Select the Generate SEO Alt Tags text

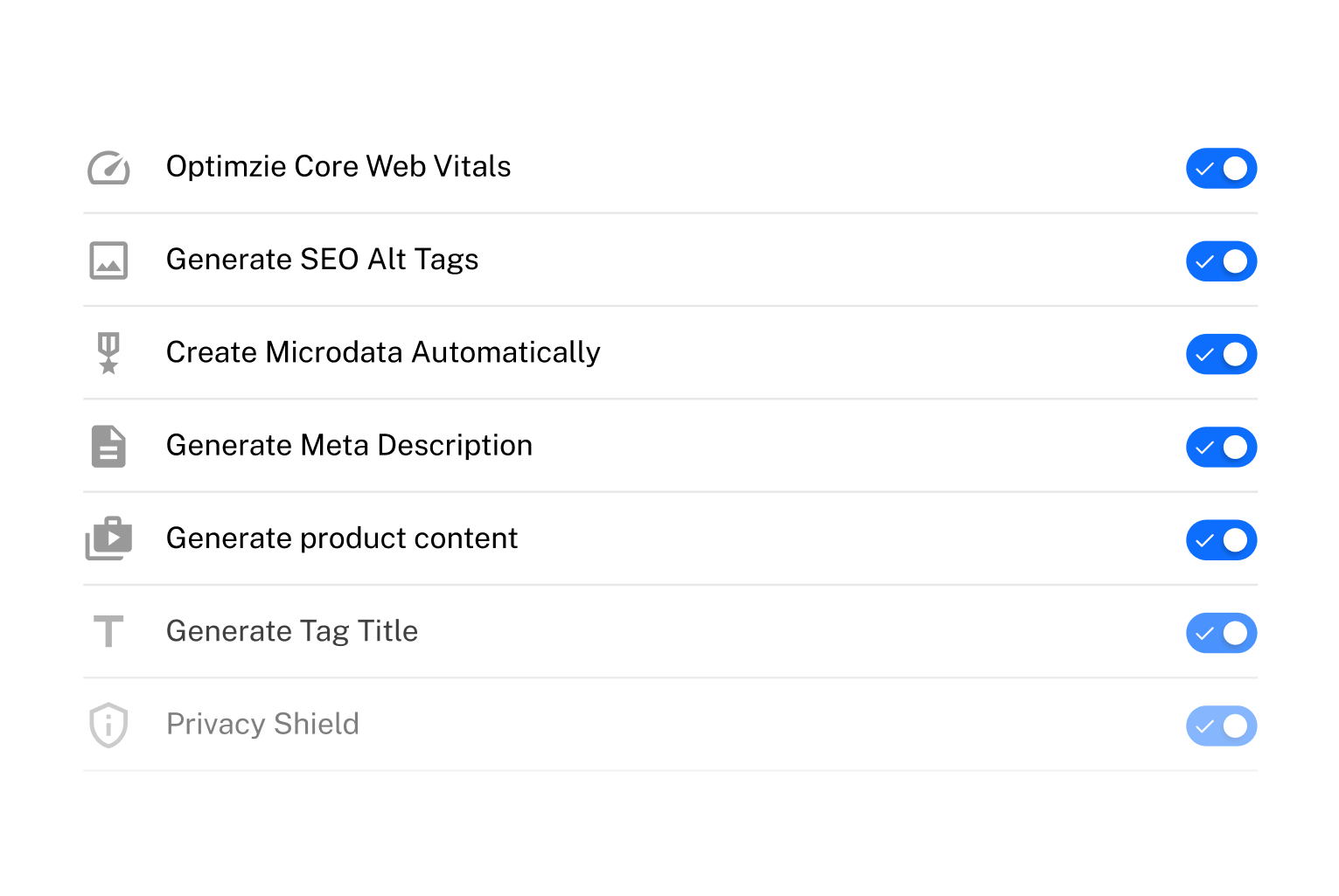pos(323,260)
